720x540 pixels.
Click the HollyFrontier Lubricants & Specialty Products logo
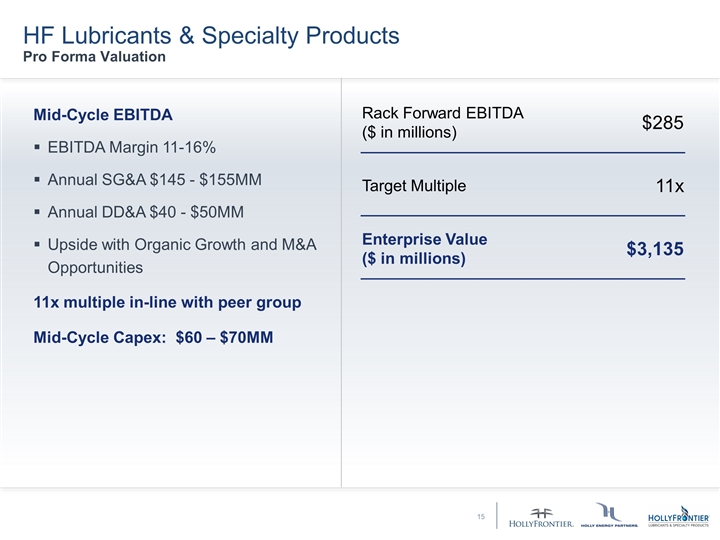point(679,516)
